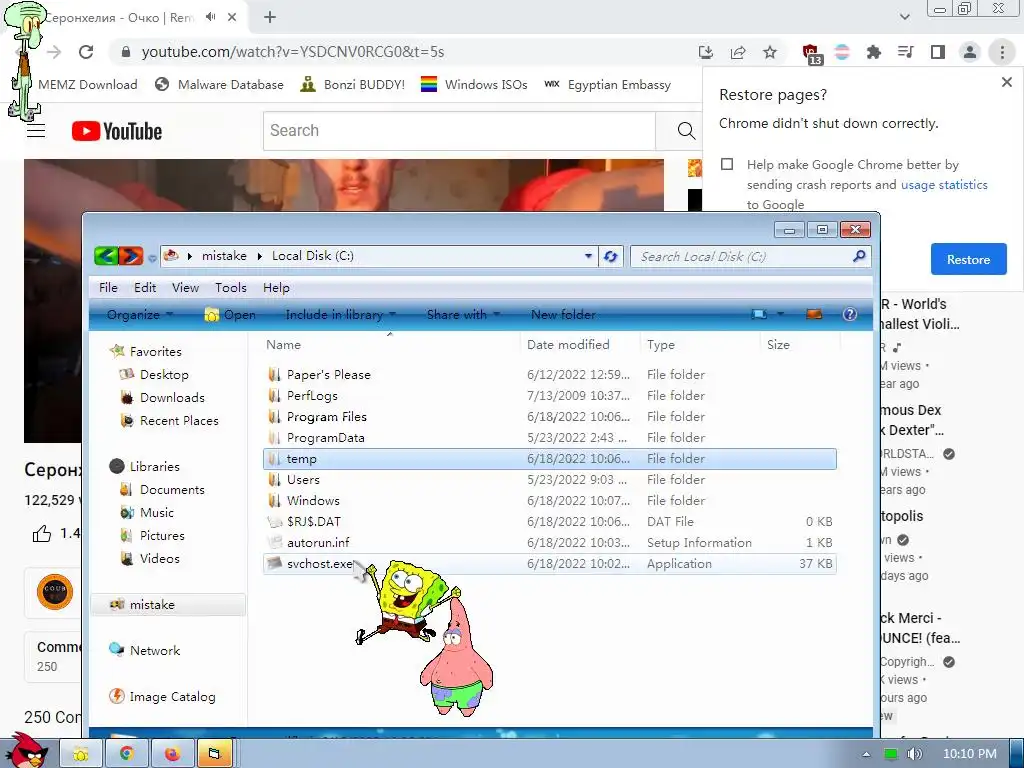The width and height of the screenshot is (1024, 768).
Task: Click Open in the Explorer toolbar
Action: pyautogui.click(x=230, y=314)
